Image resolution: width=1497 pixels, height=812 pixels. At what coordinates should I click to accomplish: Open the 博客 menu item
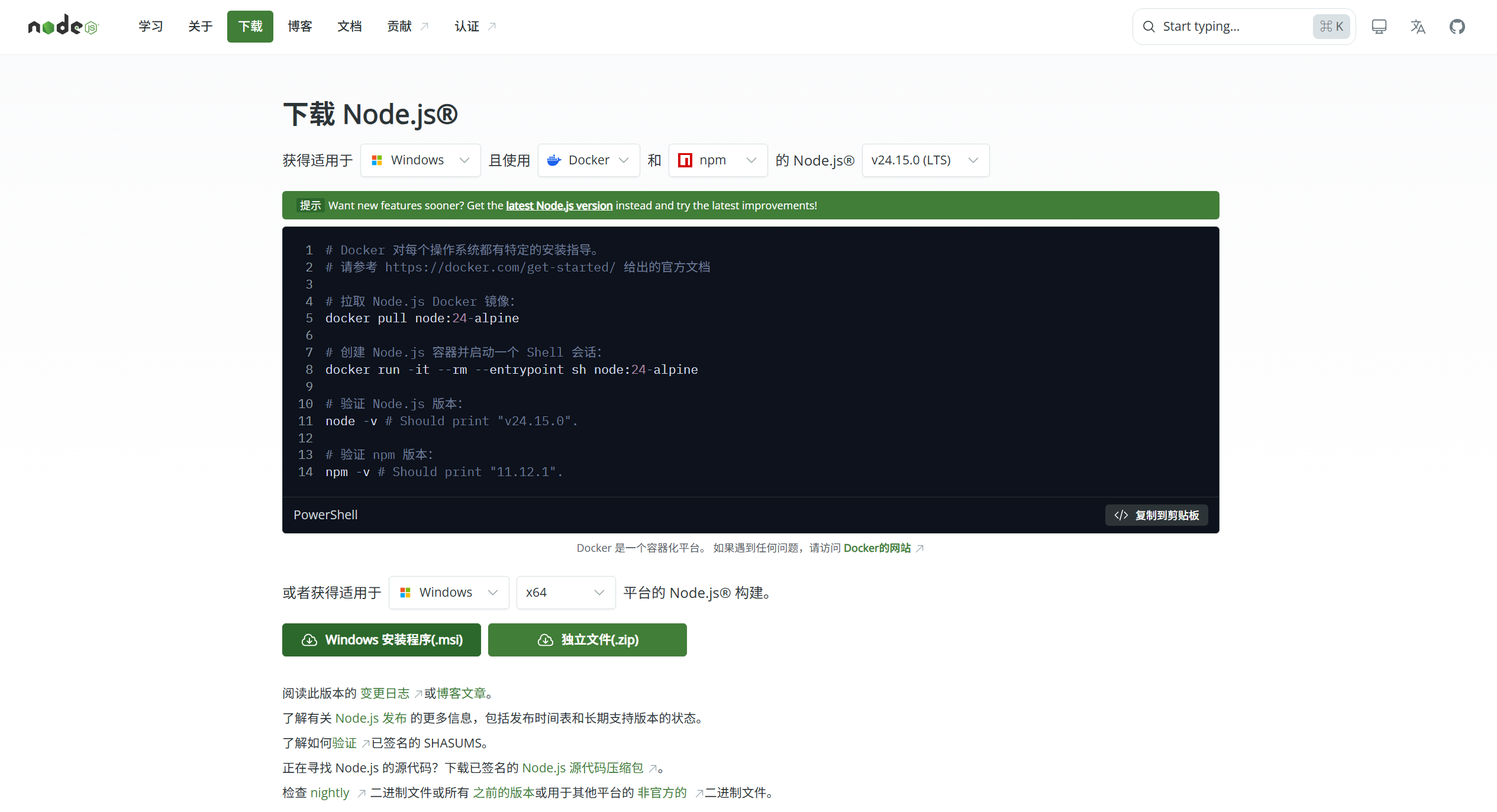(299, 27)
